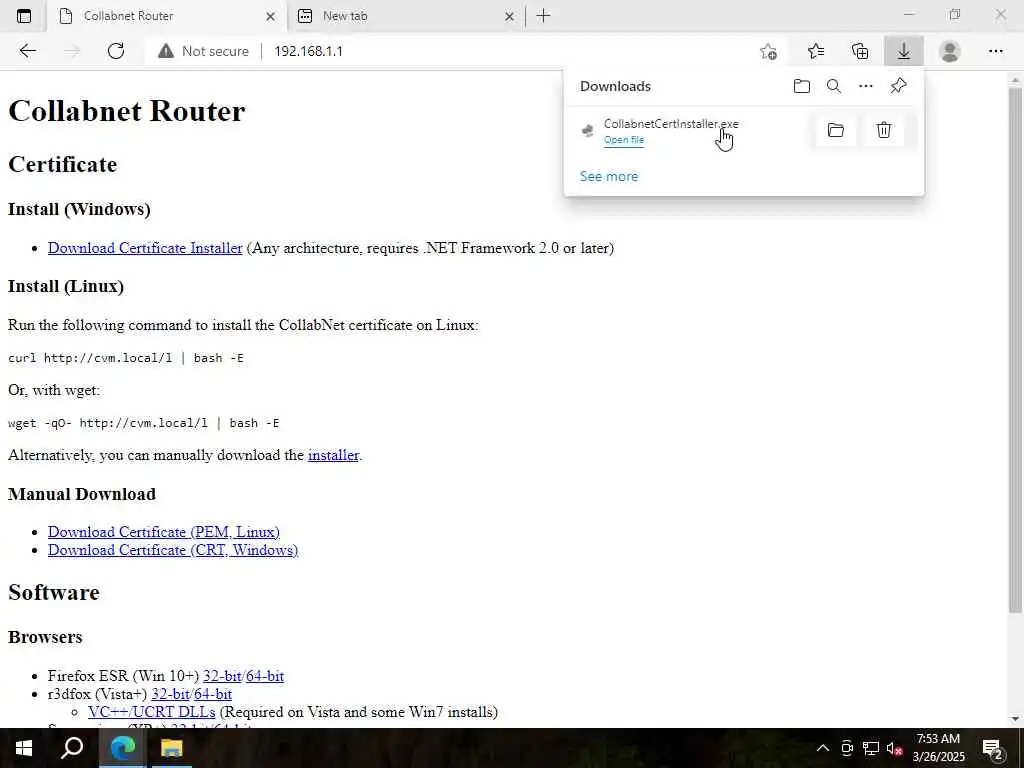Click the Not secure warning icon

pos(166,51)
